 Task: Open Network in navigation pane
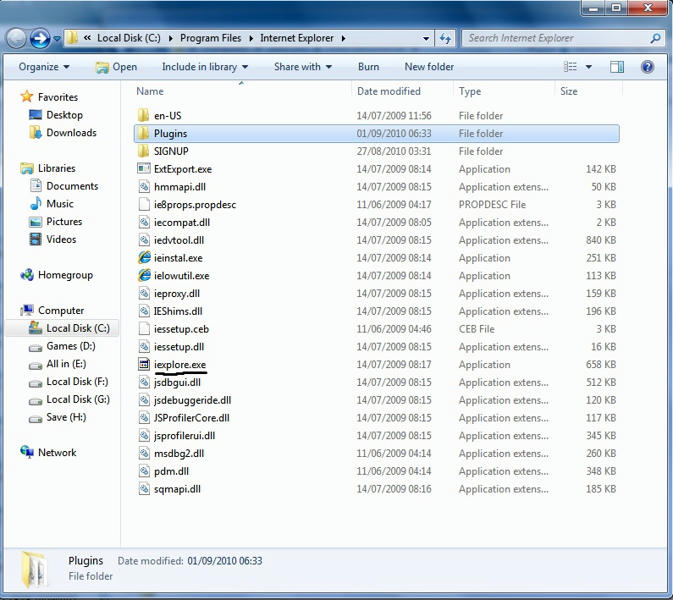pyautogui.click(x=57, y=452)
